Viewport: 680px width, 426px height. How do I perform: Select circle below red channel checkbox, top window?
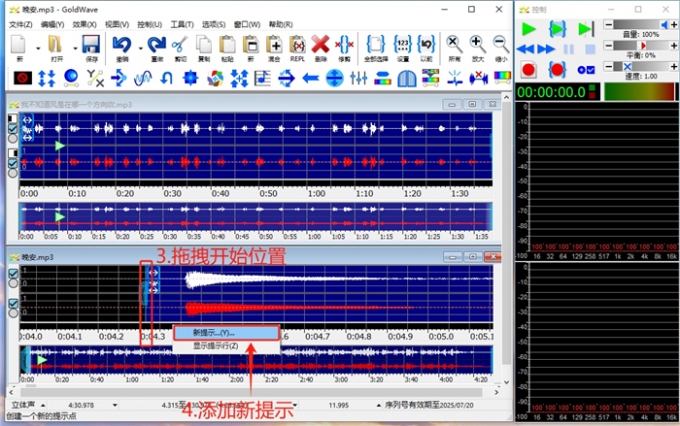point(13,173)
